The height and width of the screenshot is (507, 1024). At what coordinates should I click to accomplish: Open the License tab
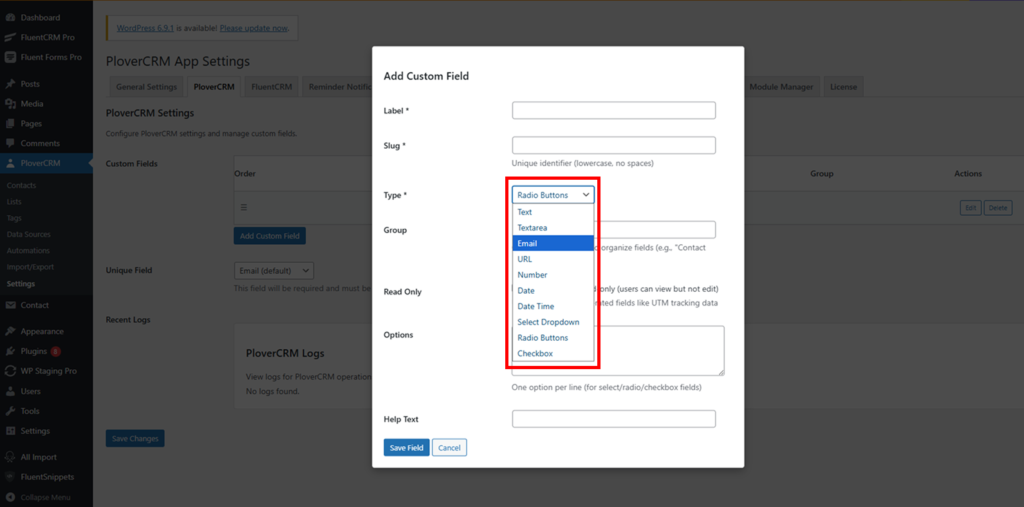click(843, 87)
